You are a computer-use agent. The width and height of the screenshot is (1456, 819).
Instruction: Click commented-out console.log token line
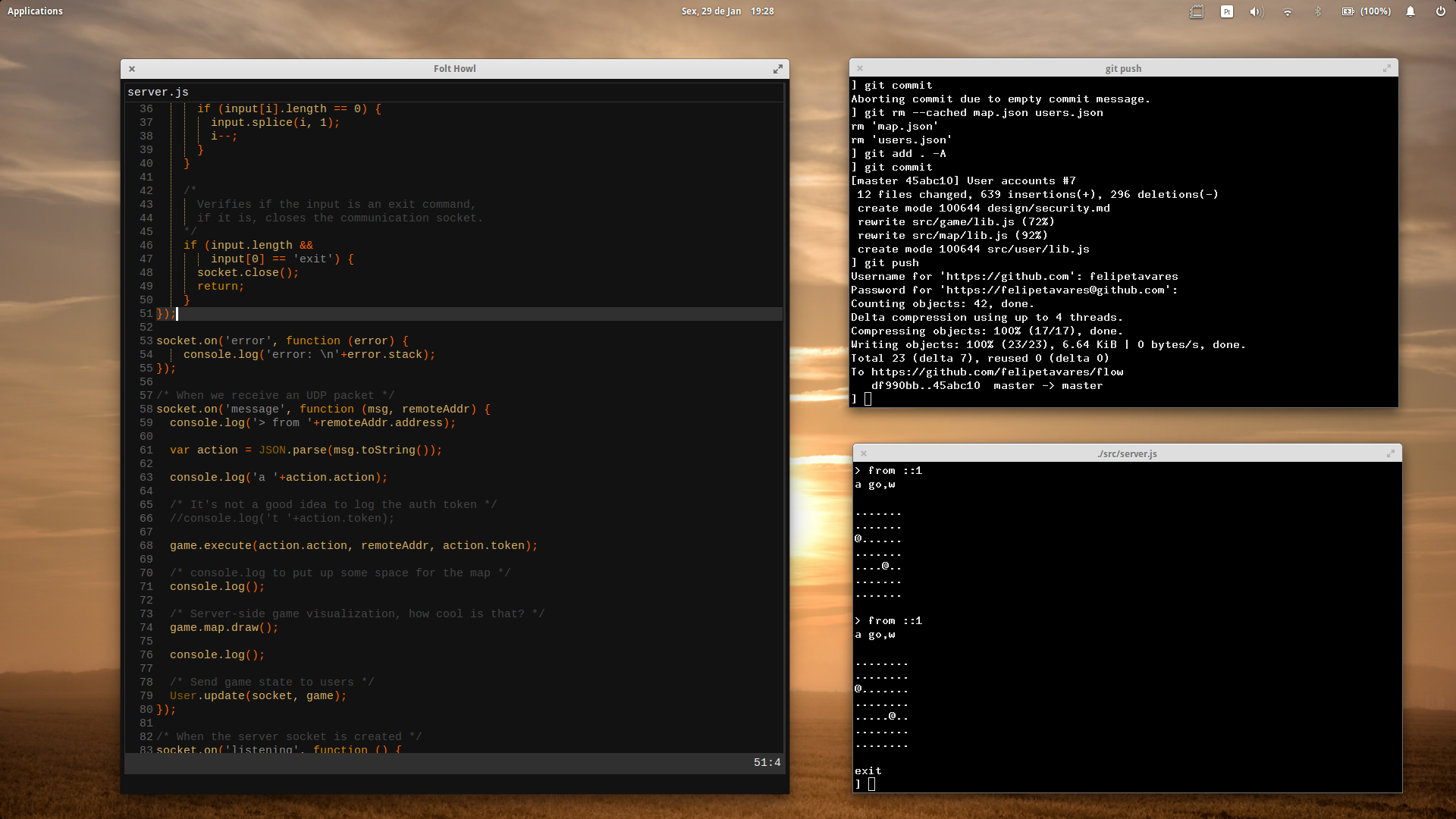pyautogui.click(x=282, y=519)
